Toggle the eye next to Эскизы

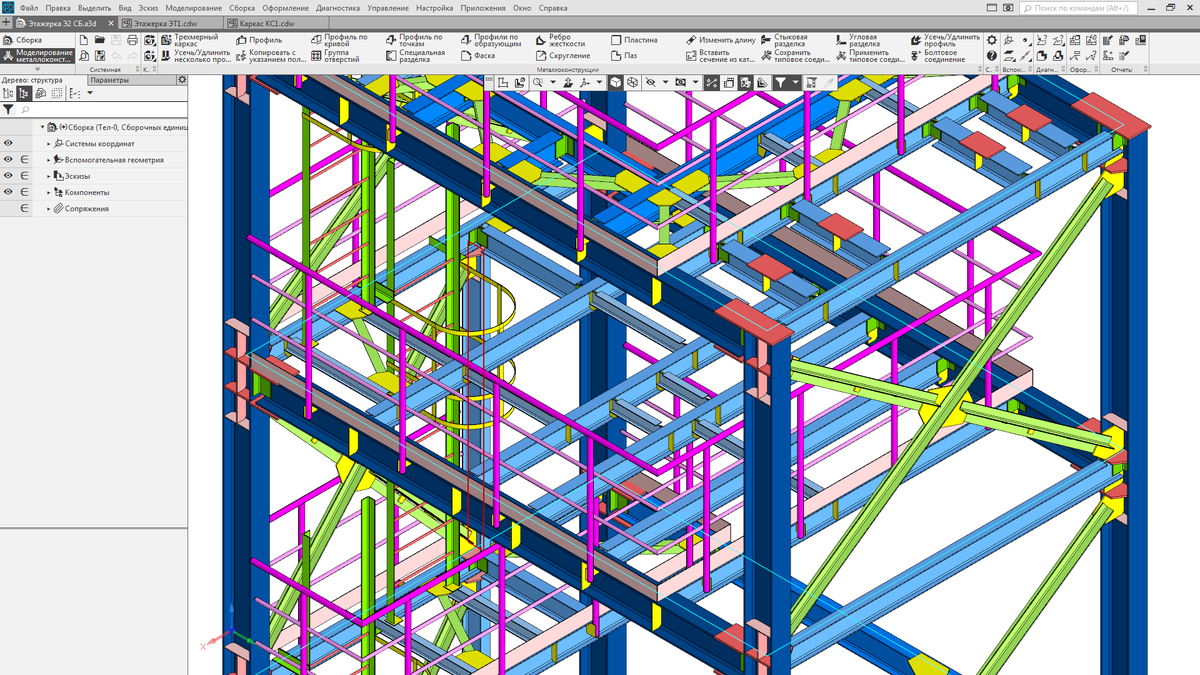8,176
